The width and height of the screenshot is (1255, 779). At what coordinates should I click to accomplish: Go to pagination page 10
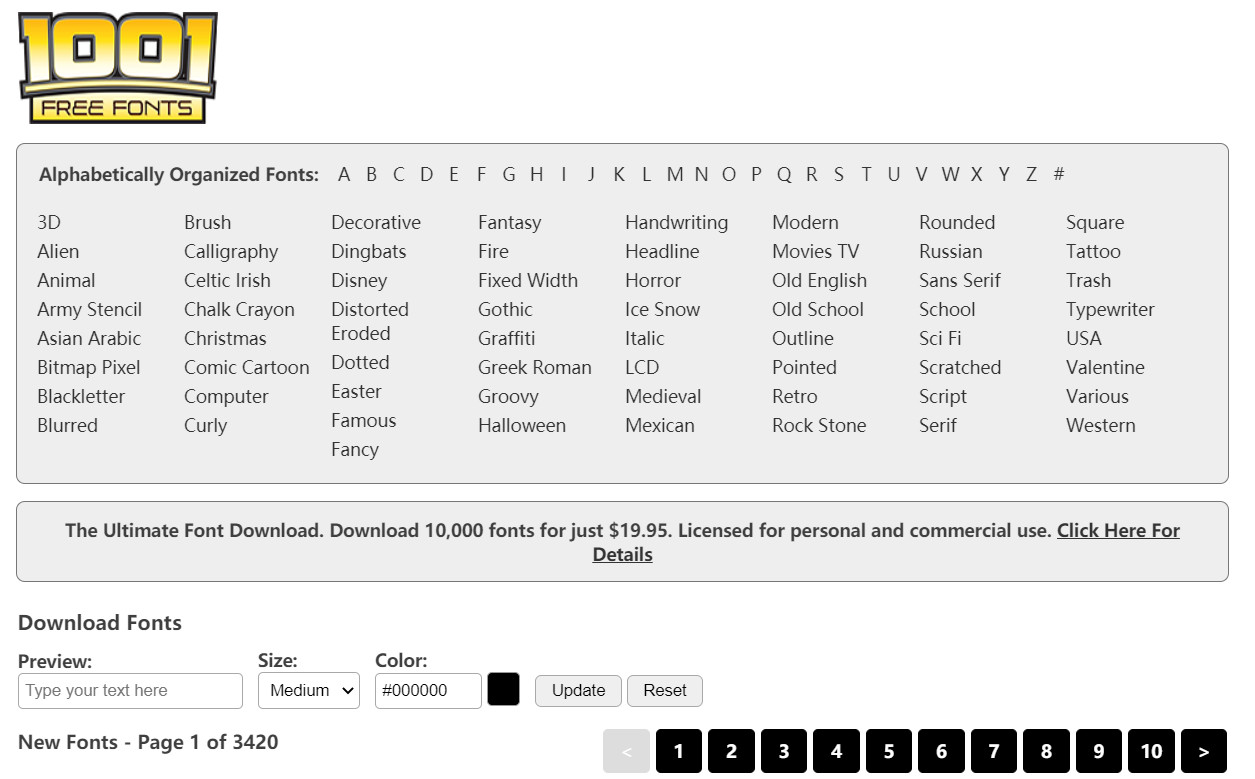tap(1151, 751)
